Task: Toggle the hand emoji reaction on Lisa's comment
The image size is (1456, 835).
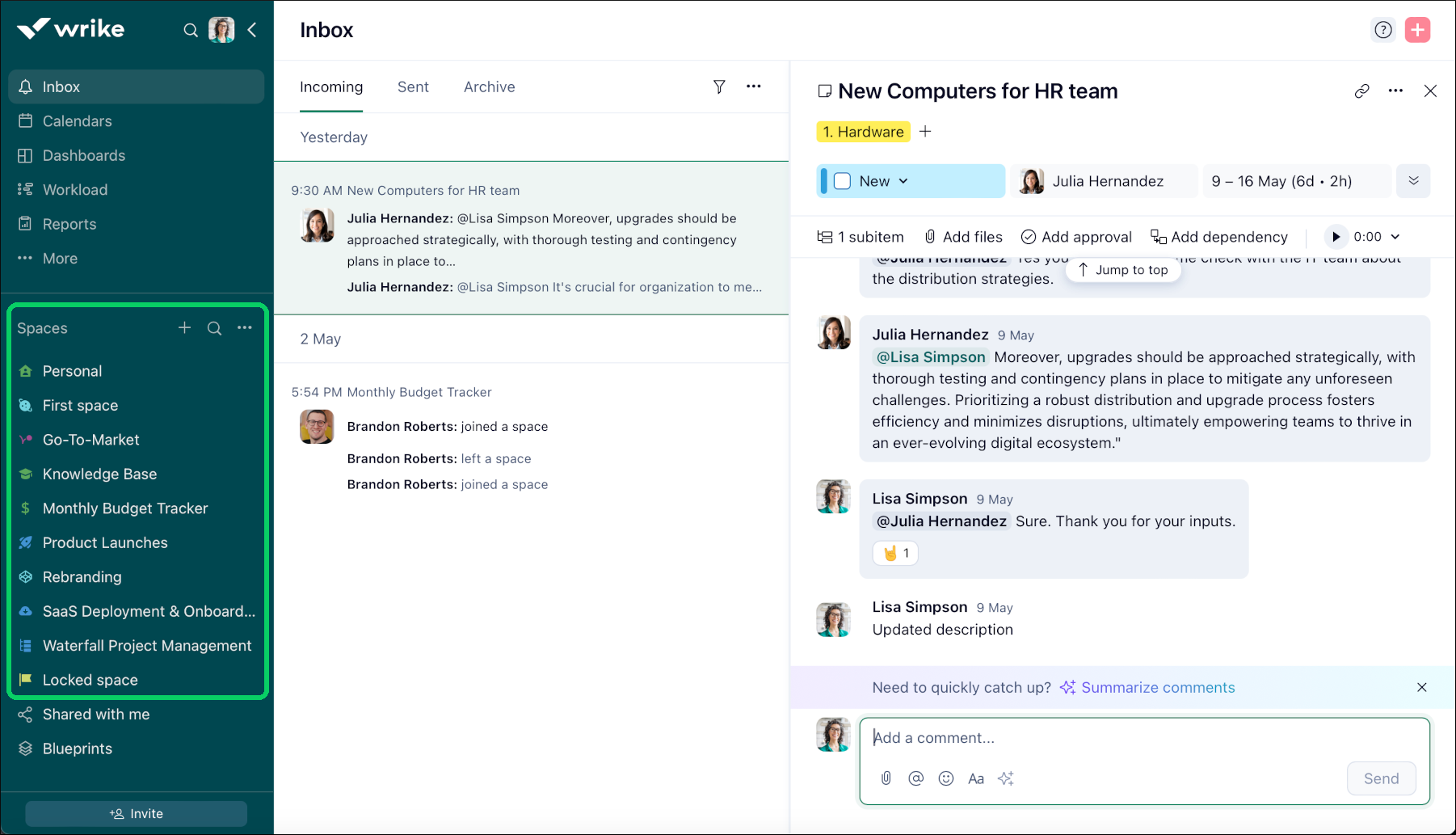Action: coord(895,553)
